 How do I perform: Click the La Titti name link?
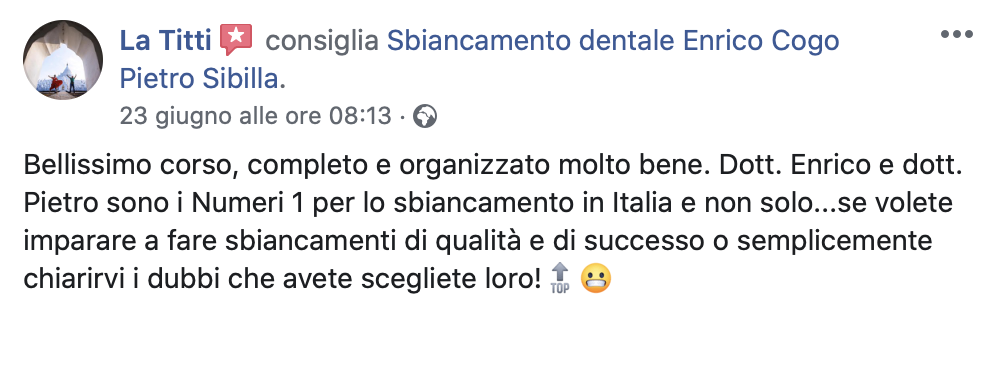point(166,42)
